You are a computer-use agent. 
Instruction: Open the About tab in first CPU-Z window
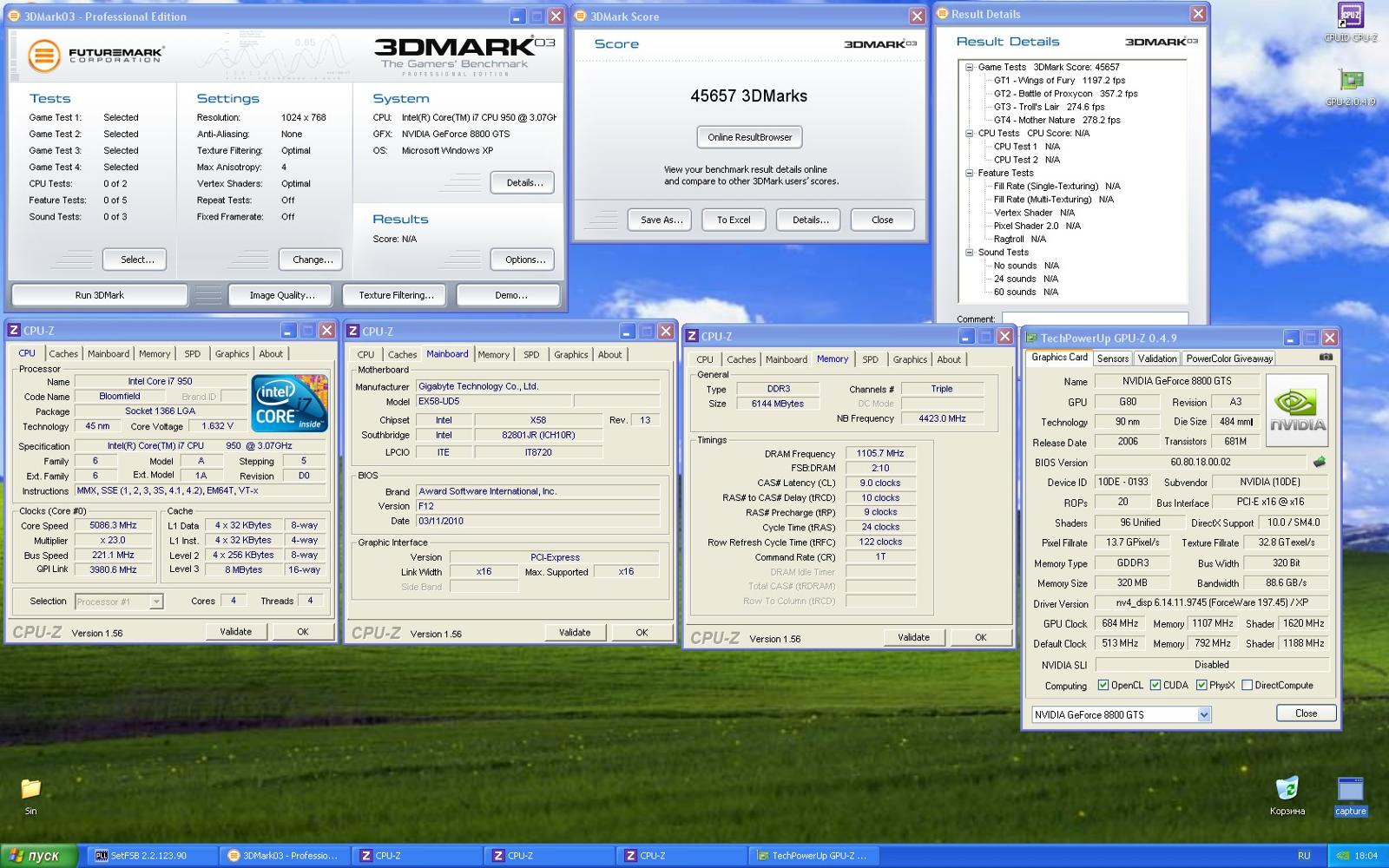271,354
